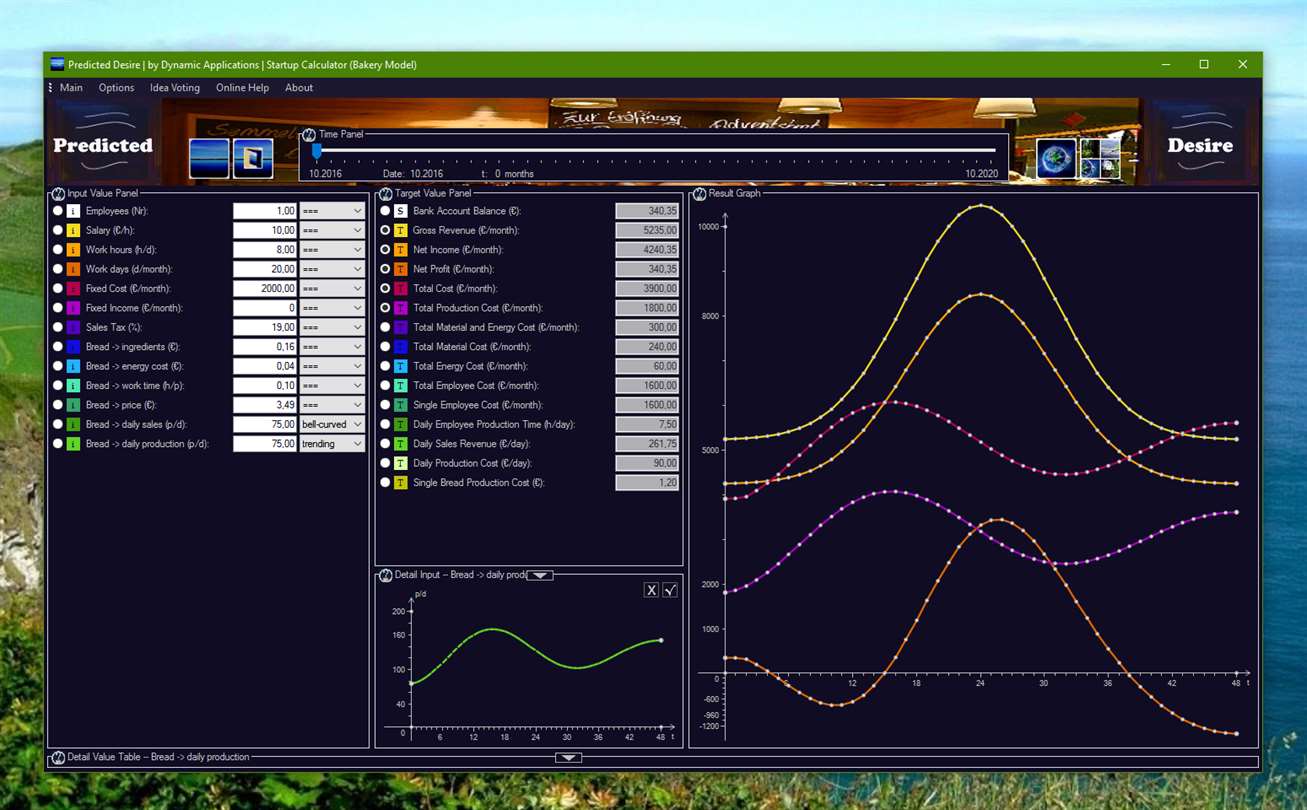Open the Fixed Income trend dropdown
The image size is (1307, 810).
point(332,308)
